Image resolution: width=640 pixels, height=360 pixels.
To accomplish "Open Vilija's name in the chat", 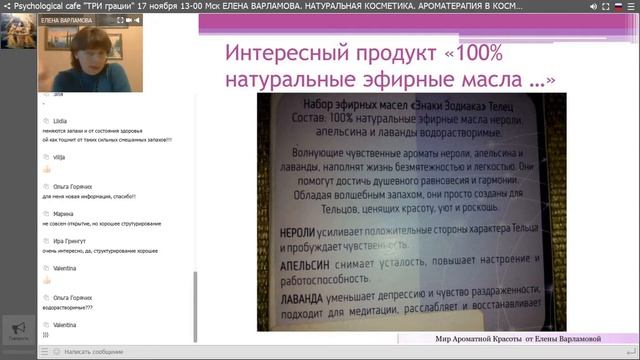I will click(59, 157).
